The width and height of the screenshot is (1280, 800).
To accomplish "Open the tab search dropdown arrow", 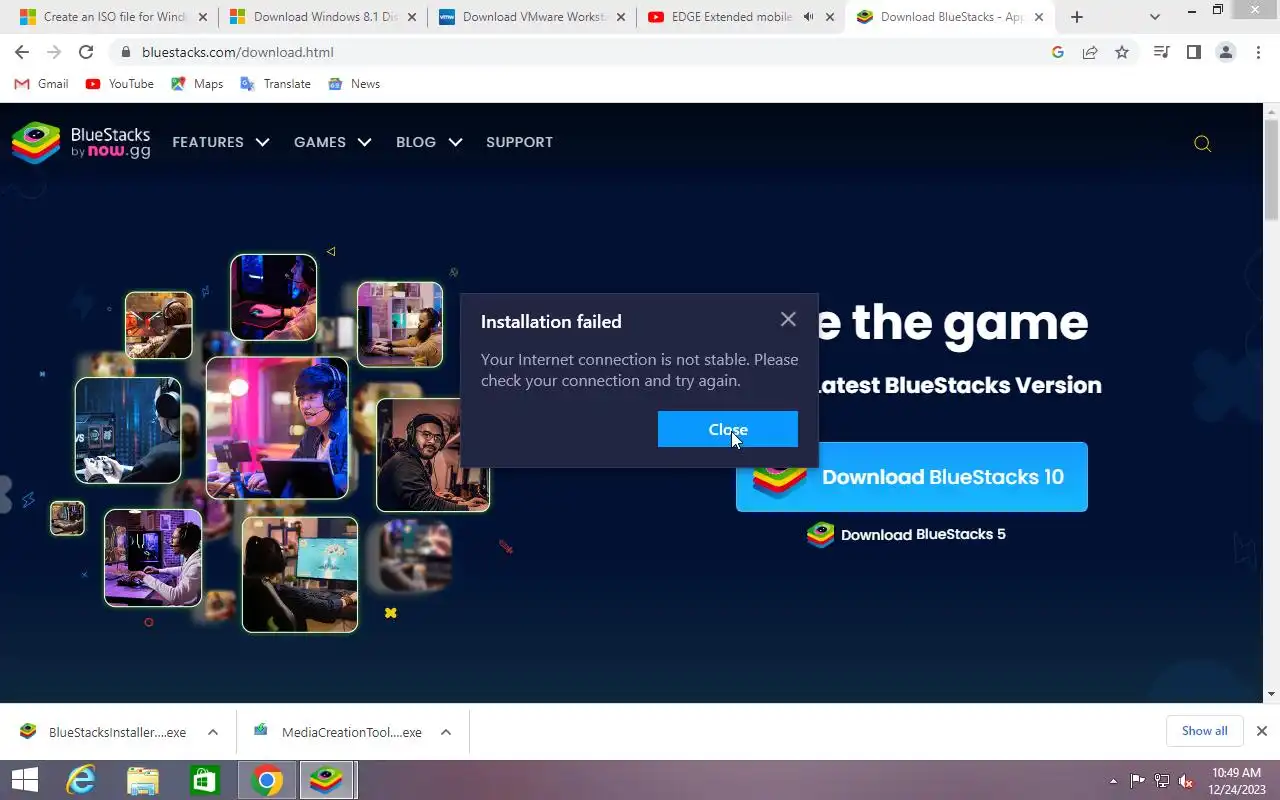I will (x=1155, y=17).
